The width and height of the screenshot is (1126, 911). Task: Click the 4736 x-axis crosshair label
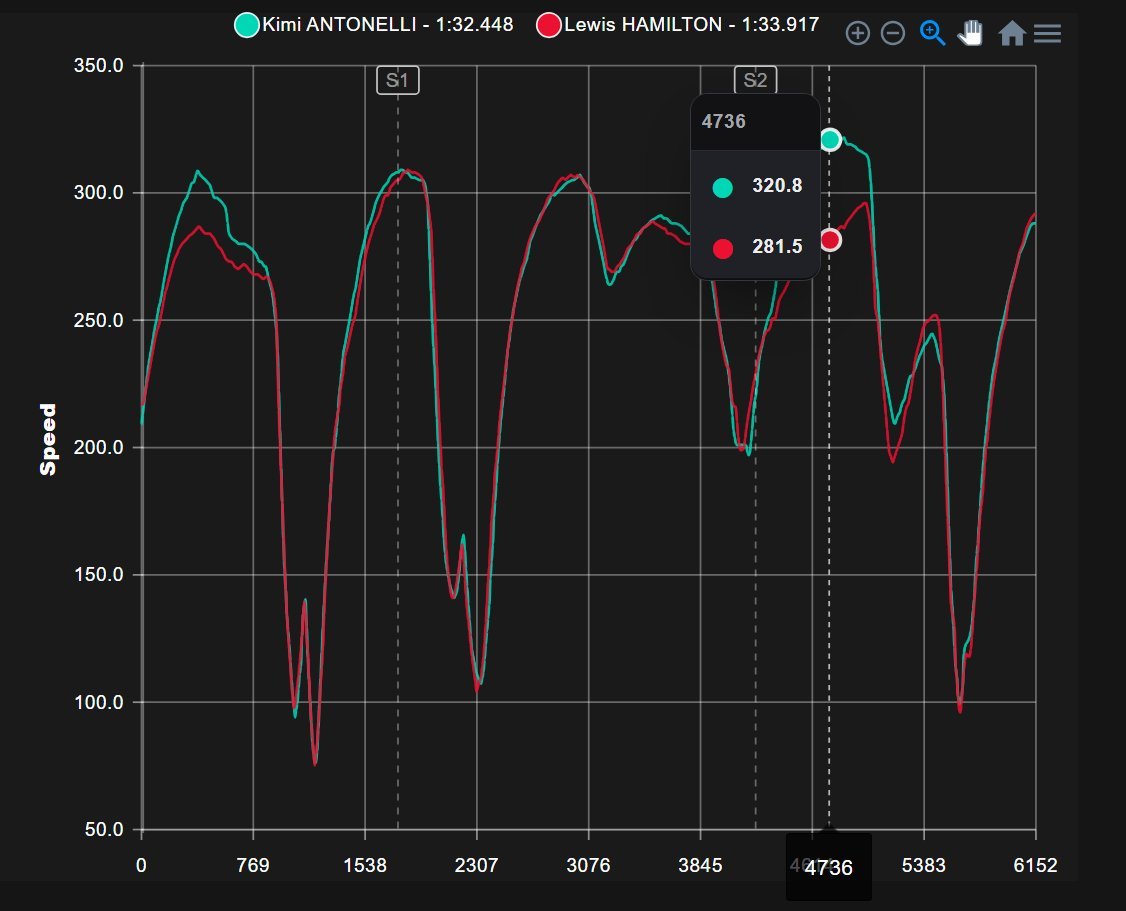point(829,868)
